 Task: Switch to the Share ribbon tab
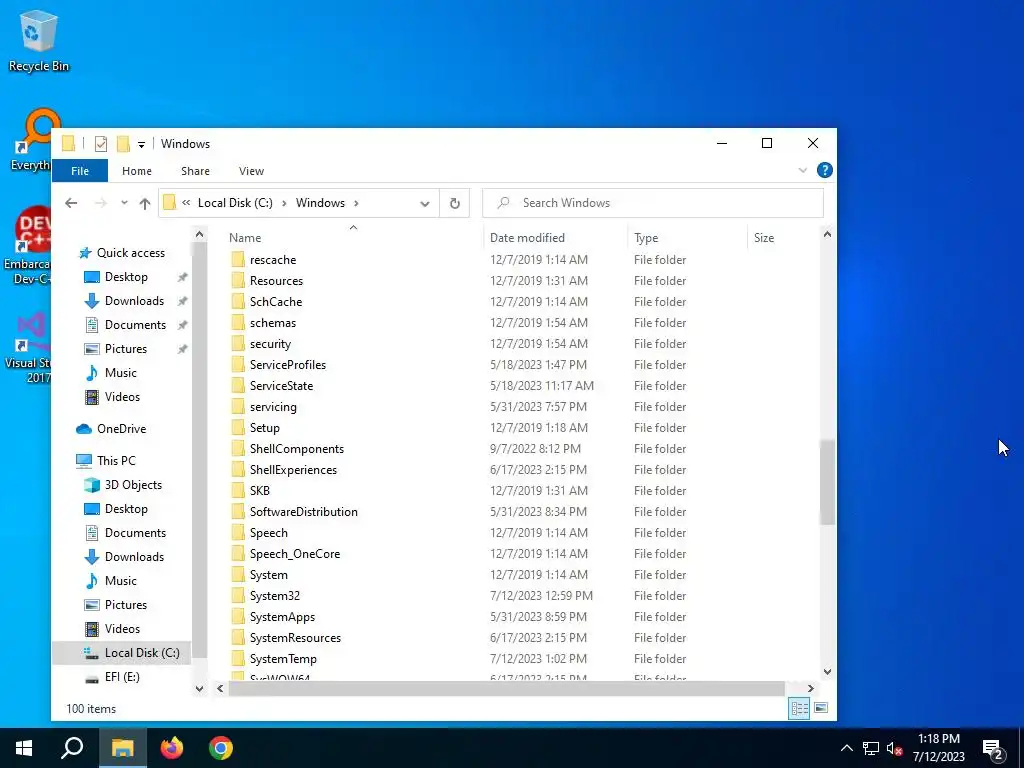(195, 171)
